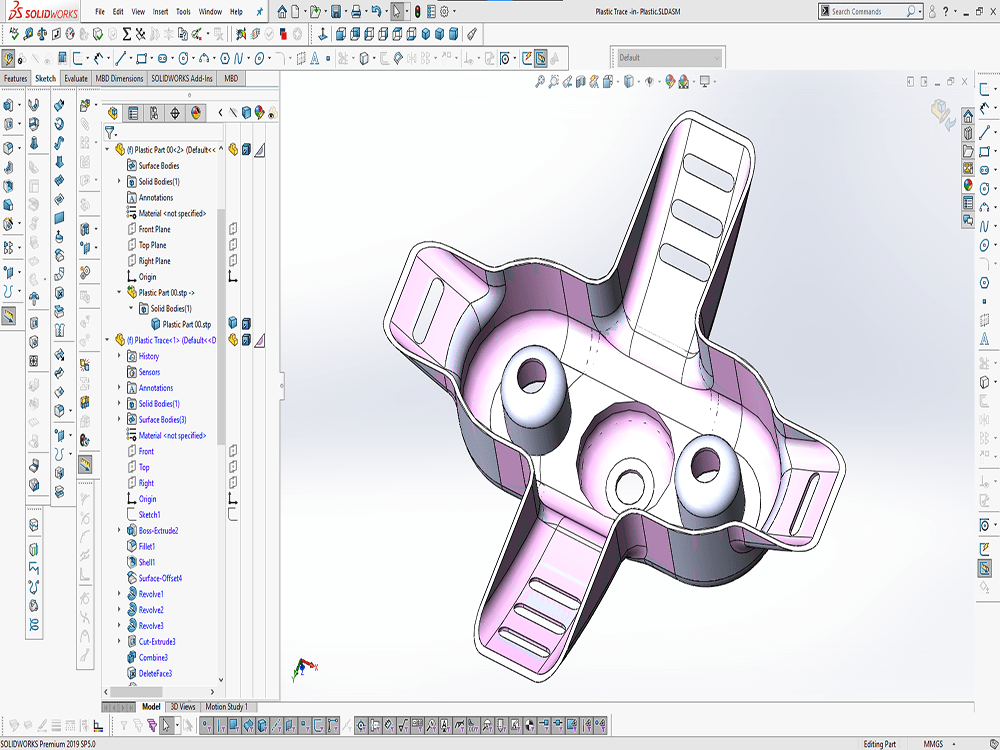This screenshot has width=1000, height=750.
Task: Toggle Filter Vertices in selection filter toolbar
Action: 205,725
